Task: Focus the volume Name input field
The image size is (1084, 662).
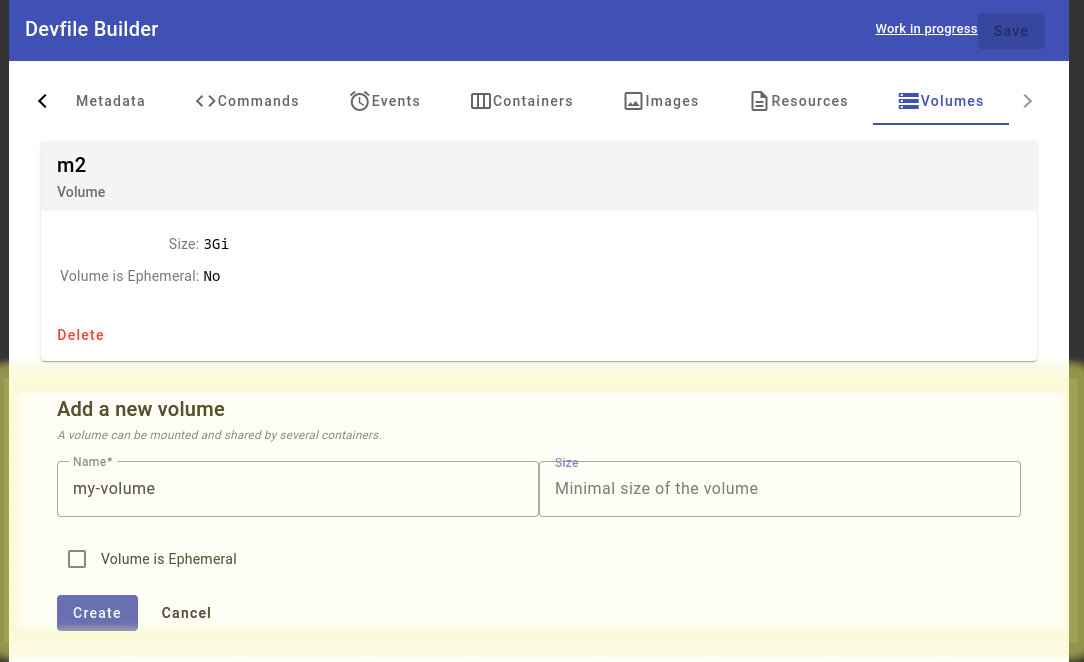Action: point(297,489)
